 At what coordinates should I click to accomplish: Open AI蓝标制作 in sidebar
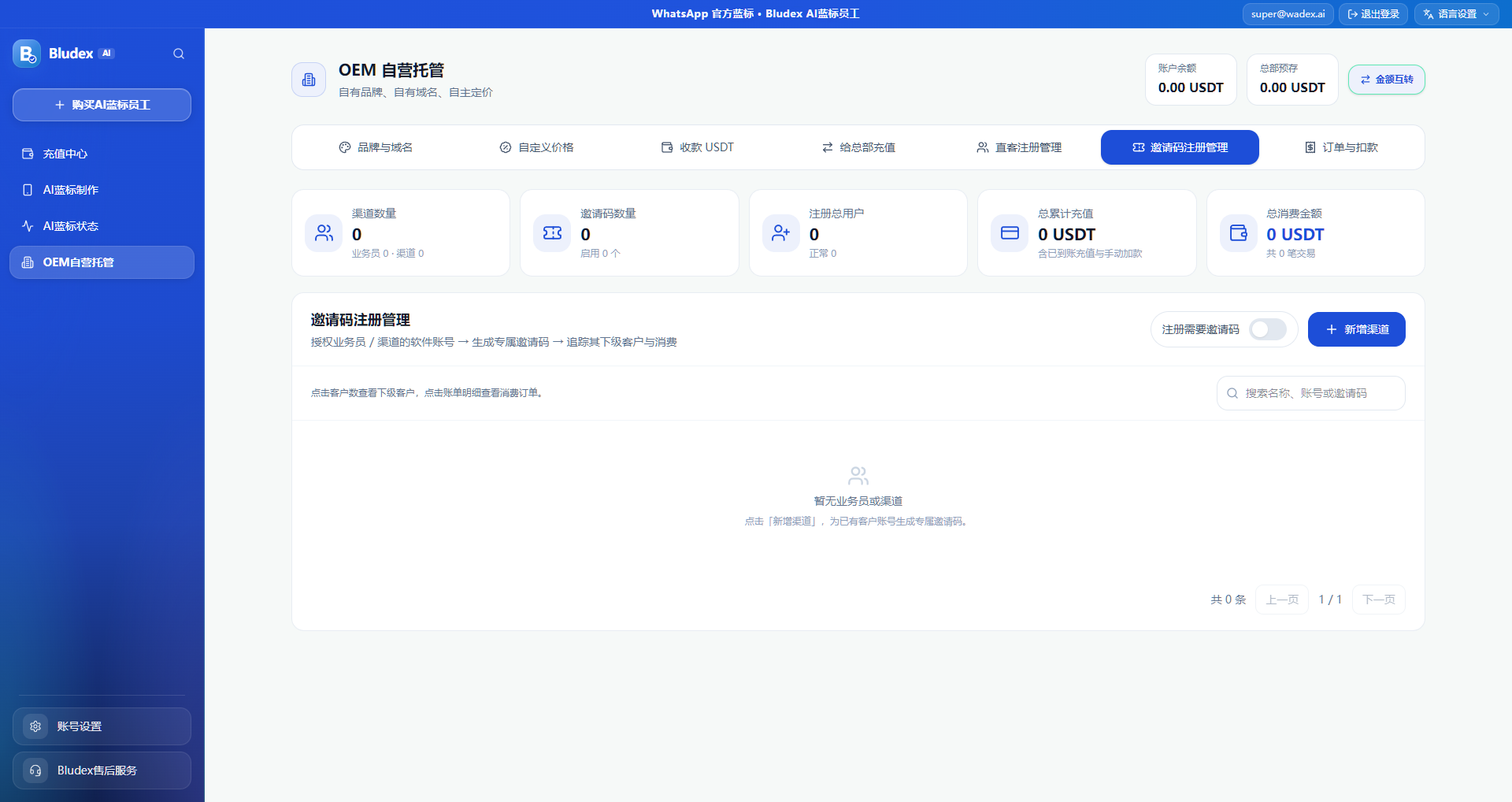[x=102, y=190]
